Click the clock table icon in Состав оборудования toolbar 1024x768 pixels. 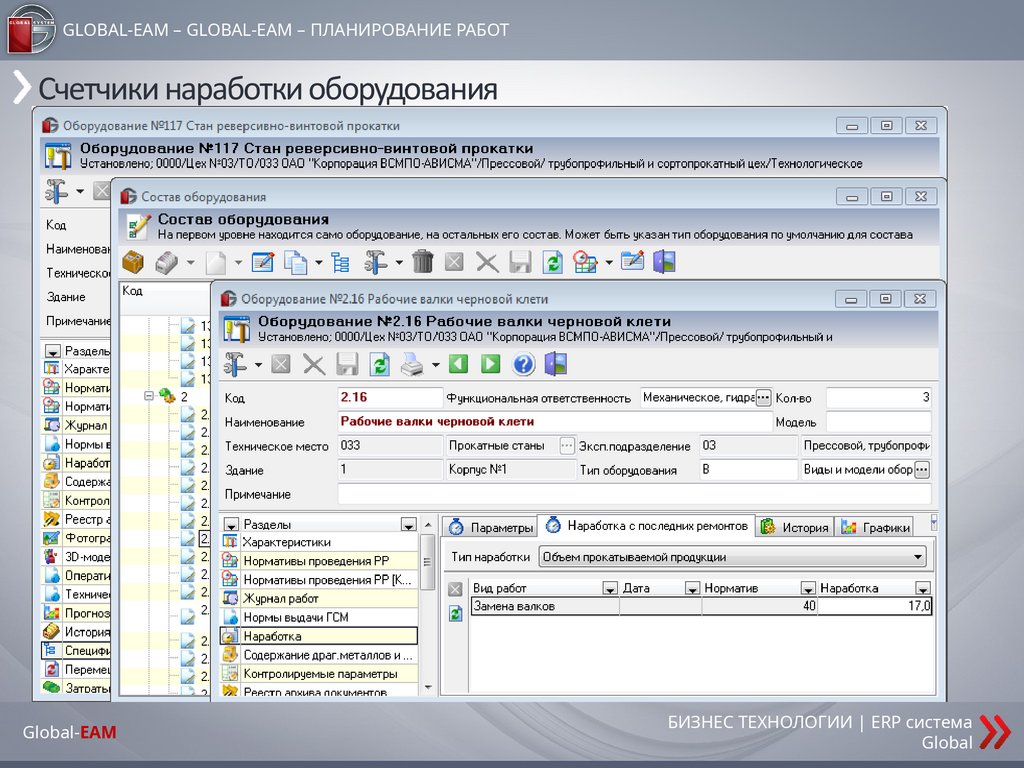click(585, 263)
